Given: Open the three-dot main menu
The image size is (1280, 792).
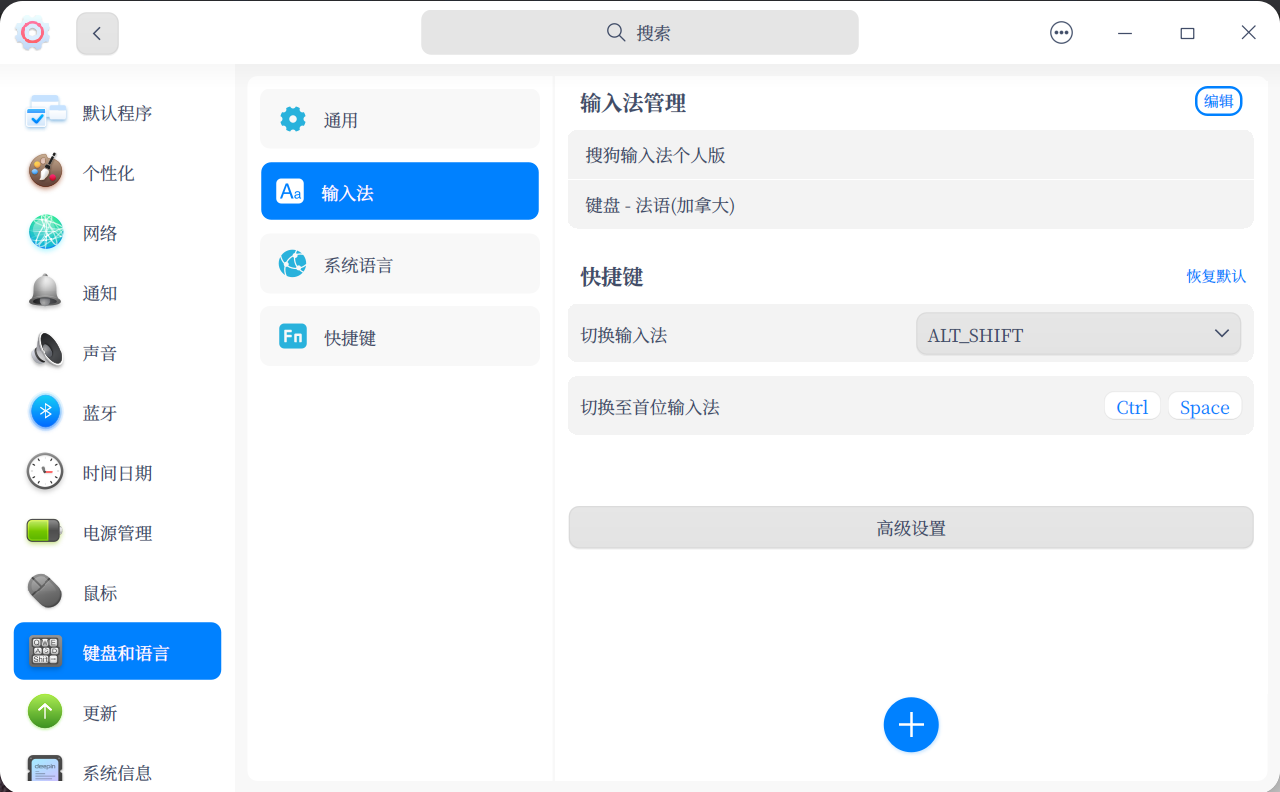Looking at the screenshot, I should [1061, 33].
